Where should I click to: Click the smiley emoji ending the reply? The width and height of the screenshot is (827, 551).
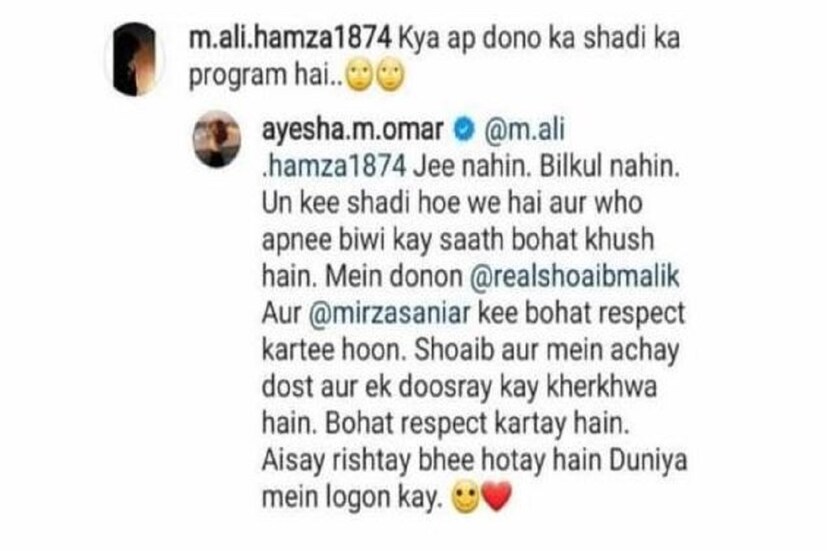(x=465, y=498)
